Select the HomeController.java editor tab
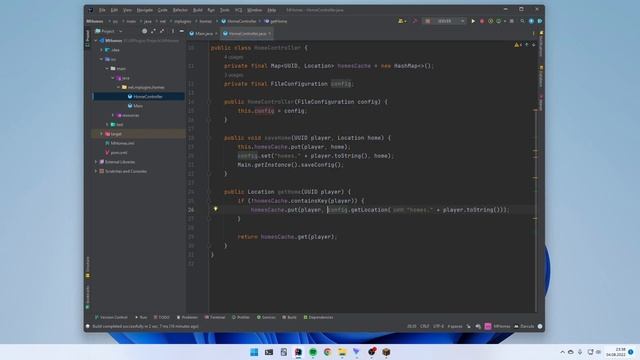This screenshot has width=640, height=360. (x=247, y=33)
